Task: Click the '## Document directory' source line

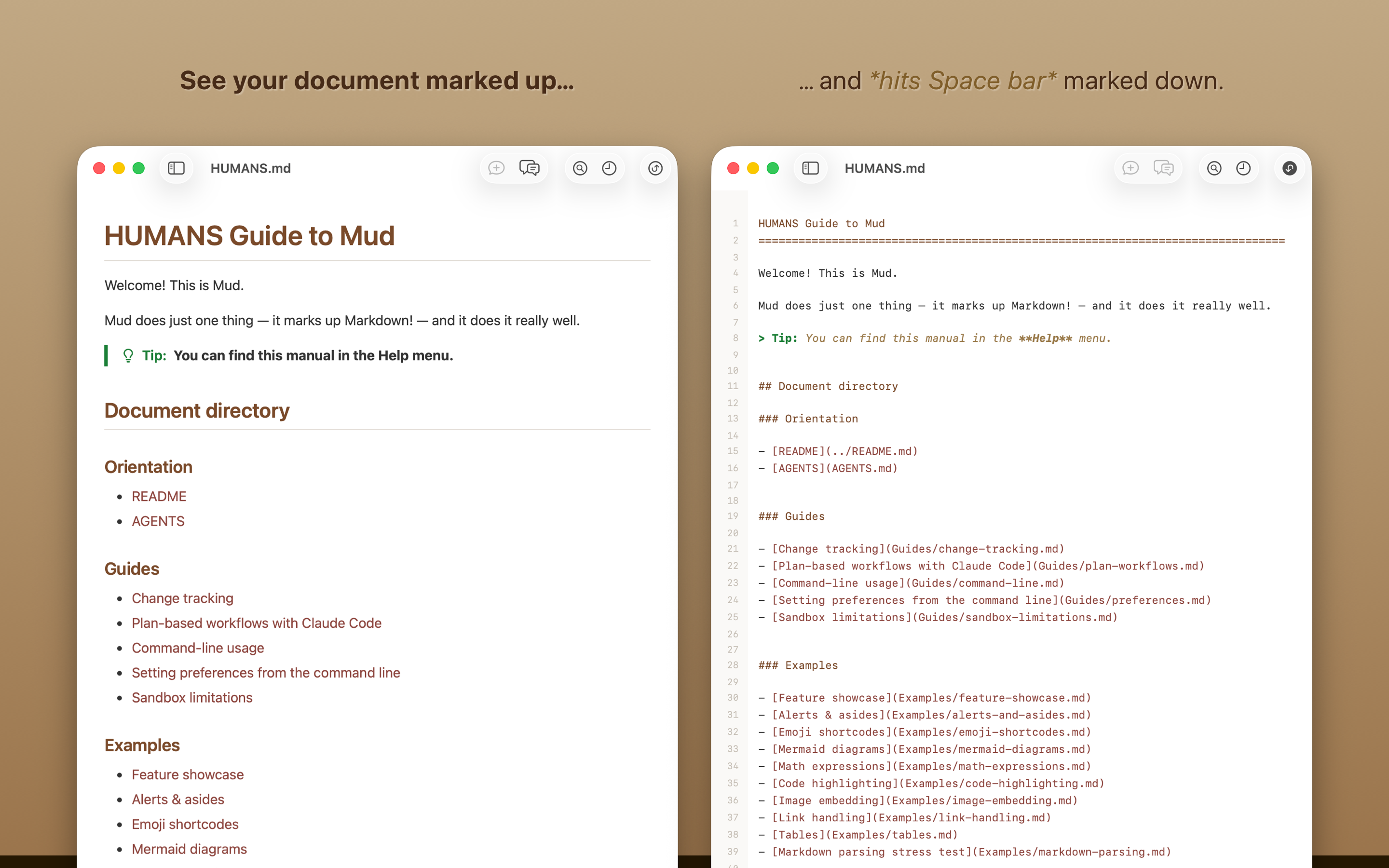Action: [x=828, y=386]
